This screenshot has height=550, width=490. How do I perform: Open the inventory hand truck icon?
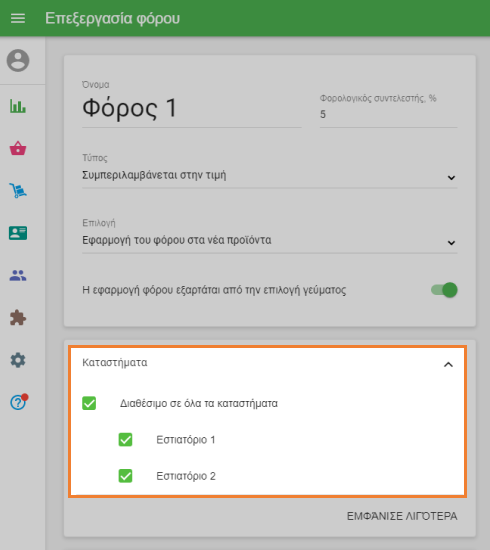(x=18, y=190)
